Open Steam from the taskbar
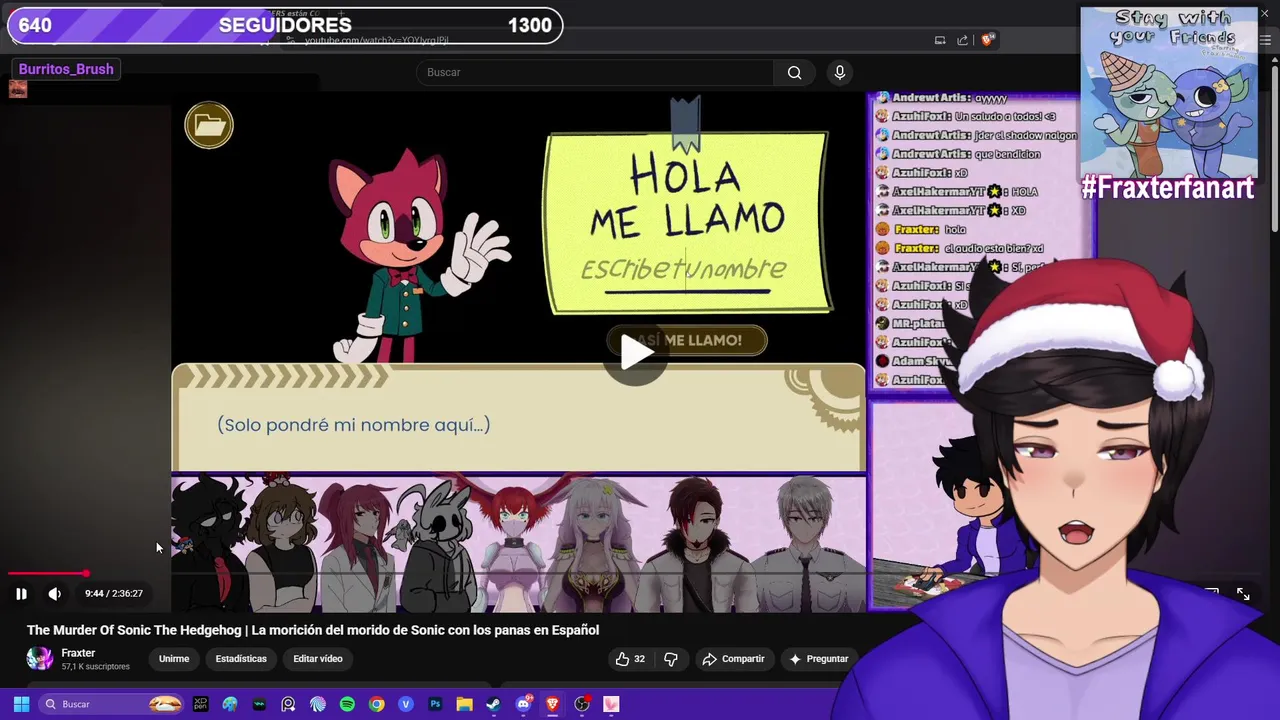The width and height of the screenshot is (1280, 720). (x=493, y=704)
